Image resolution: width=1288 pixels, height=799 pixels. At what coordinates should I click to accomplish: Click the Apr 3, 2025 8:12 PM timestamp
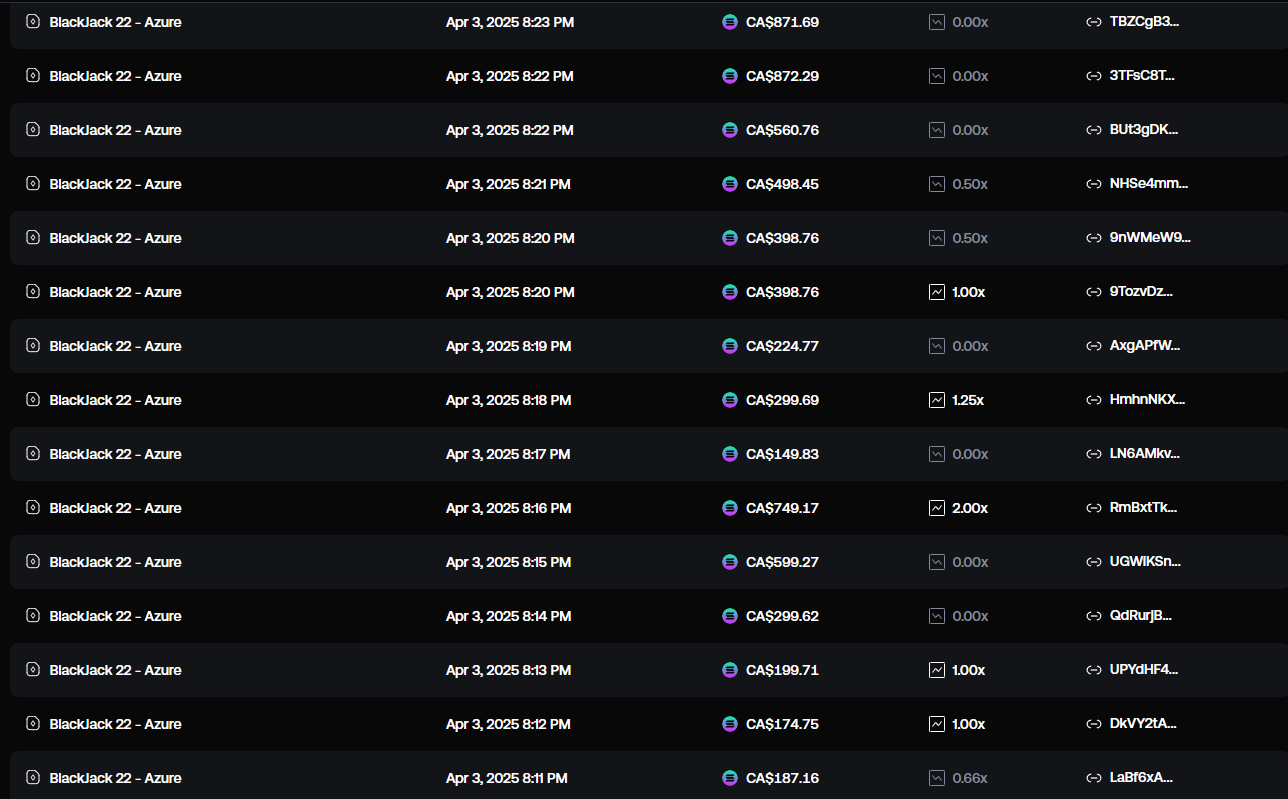(508, 724)
